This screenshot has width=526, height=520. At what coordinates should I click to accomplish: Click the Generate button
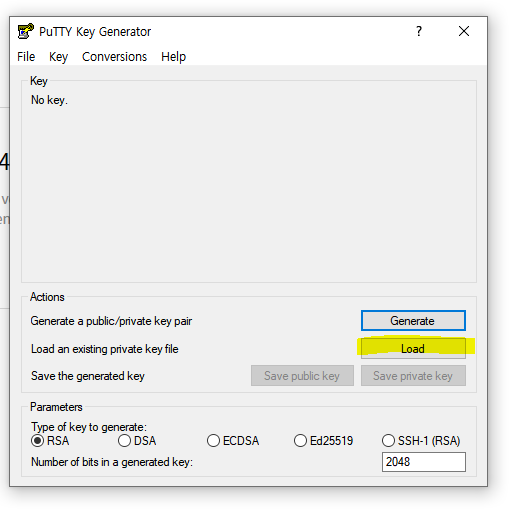(413, 321)
